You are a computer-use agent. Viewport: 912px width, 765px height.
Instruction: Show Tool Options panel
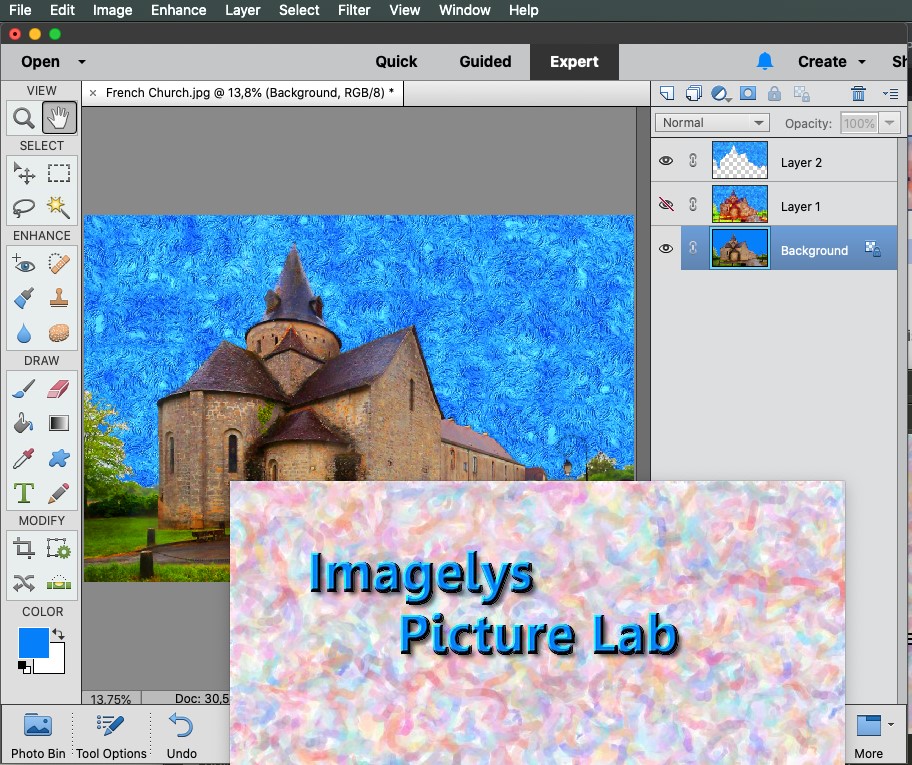(x=111, y=736)
